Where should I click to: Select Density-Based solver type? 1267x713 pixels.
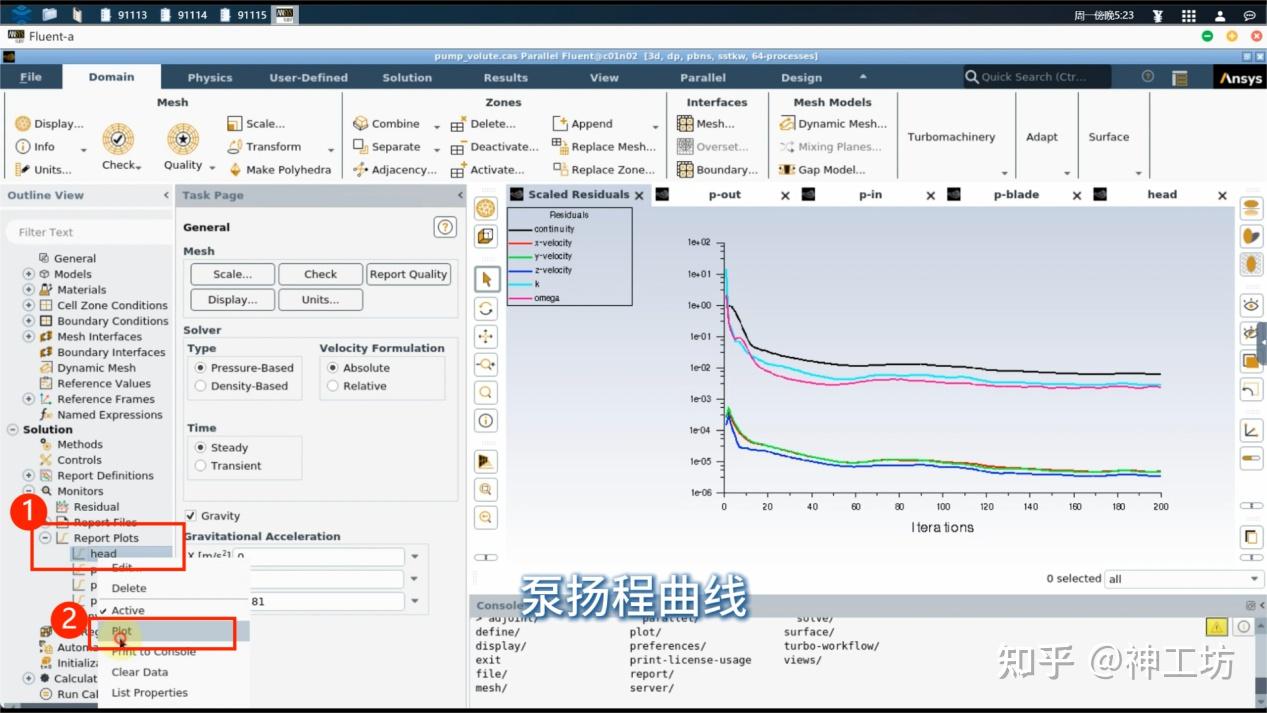201,386
